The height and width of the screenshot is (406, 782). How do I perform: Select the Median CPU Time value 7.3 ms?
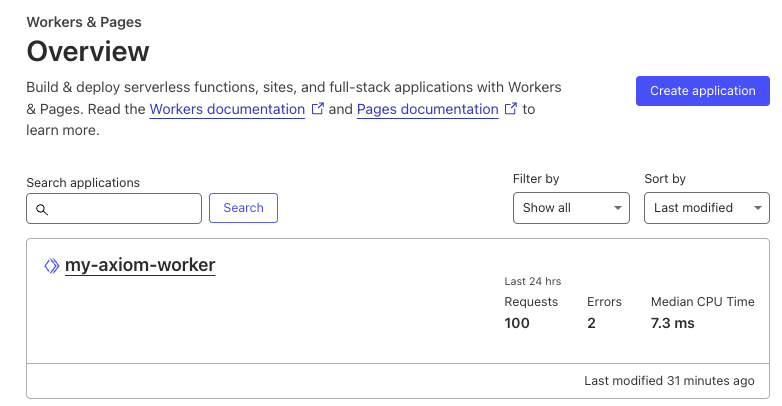pyautogui.click(x=672, y=323)
